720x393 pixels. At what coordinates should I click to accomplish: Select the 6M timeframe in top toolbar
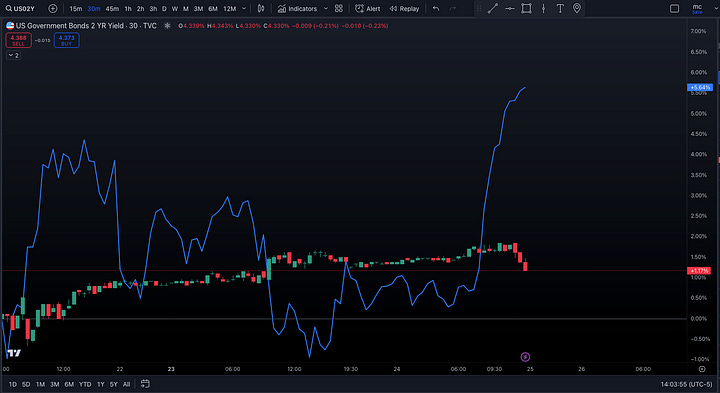tap(213, 8)
